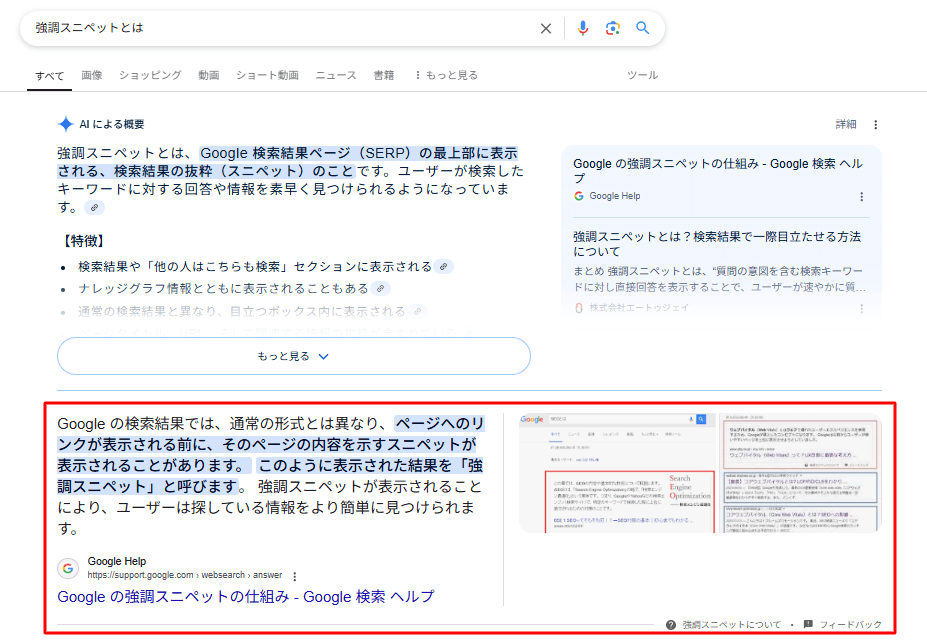Open three-dot menu on Google Help source card
The width and height of the screenshot is (927, 643).
861,197
